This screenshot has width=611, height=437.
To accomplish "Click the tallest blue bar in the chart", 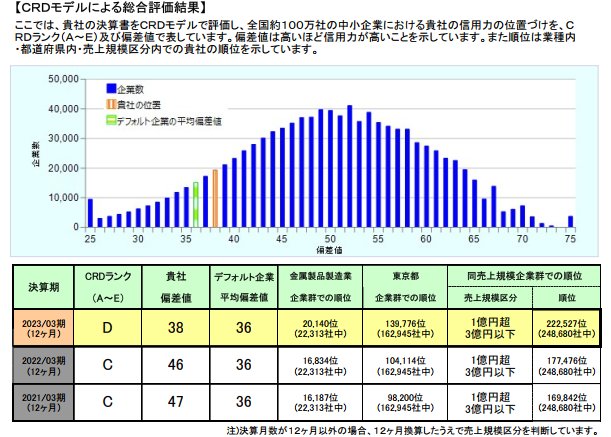I will pos(350,166).
